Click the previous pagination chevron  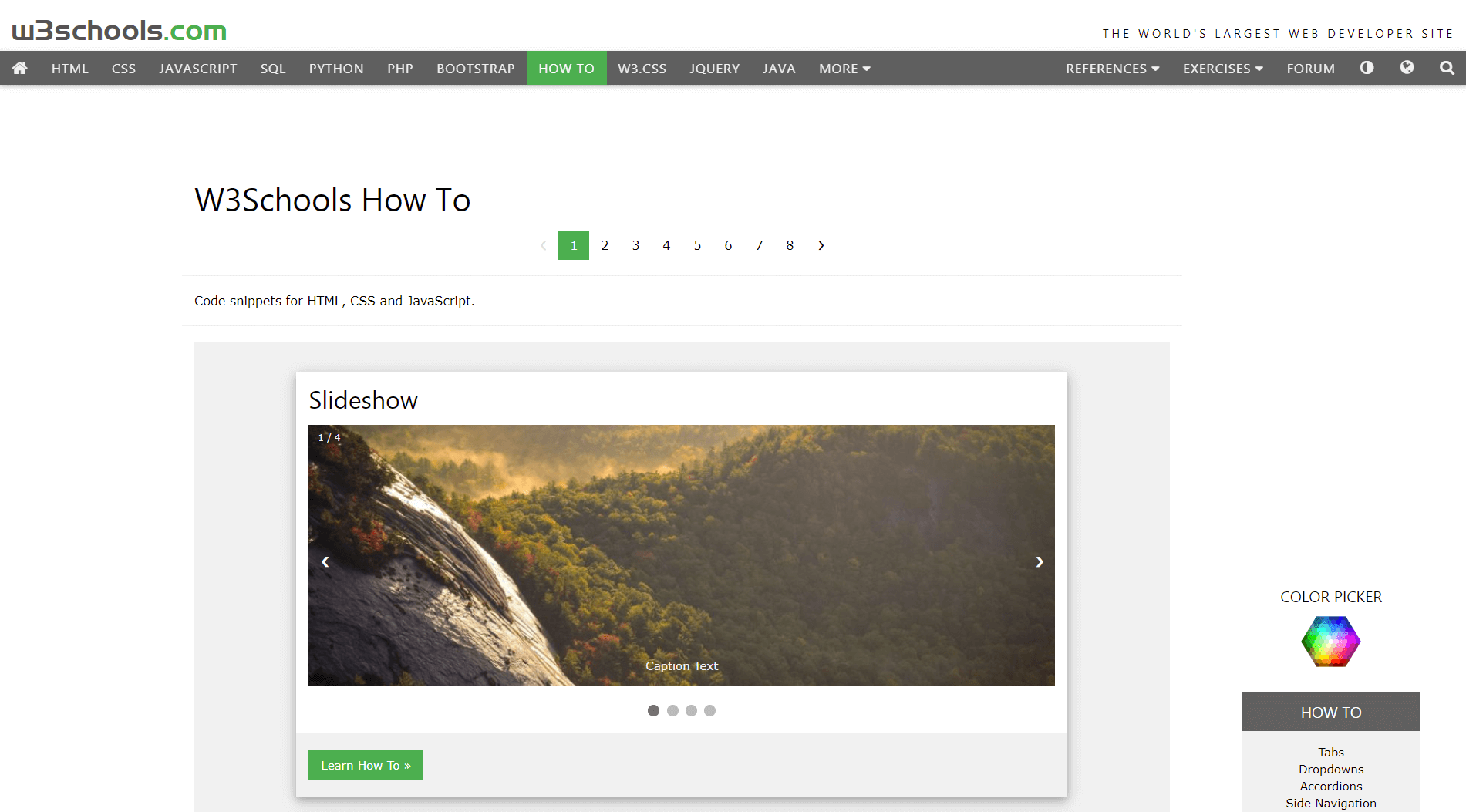pyautogui.click(x=543, y=245)
